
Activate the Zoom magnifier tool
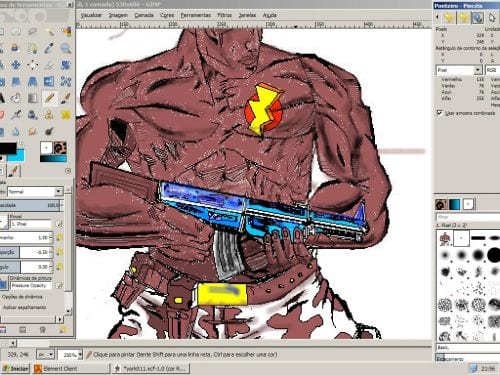tap(66, 48)
